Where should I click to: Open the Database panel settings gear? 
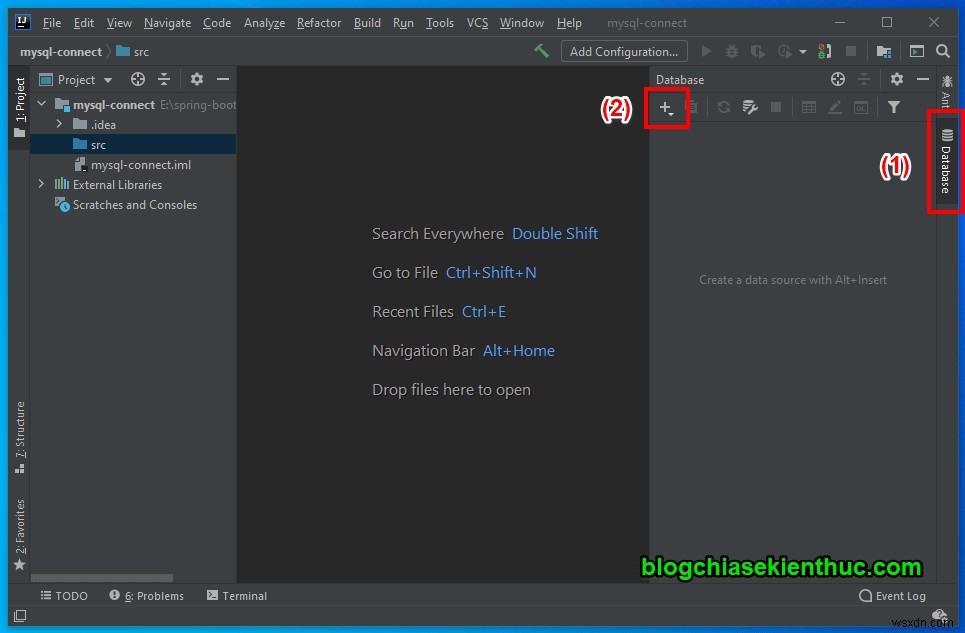(897, 79)
